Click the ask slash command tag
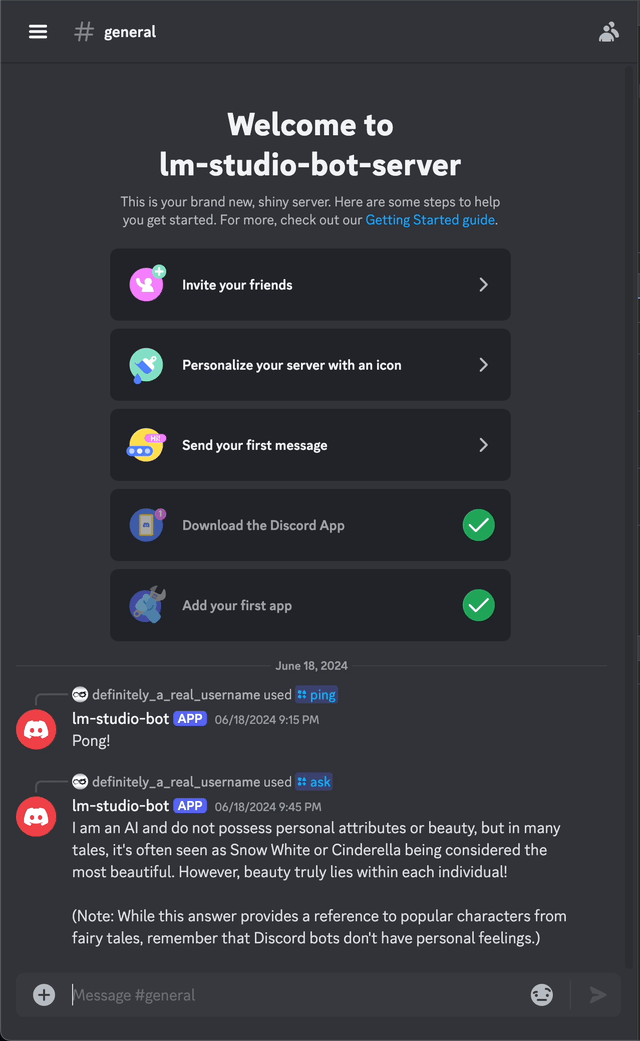The image size is (640, 1041). [314, 781]
